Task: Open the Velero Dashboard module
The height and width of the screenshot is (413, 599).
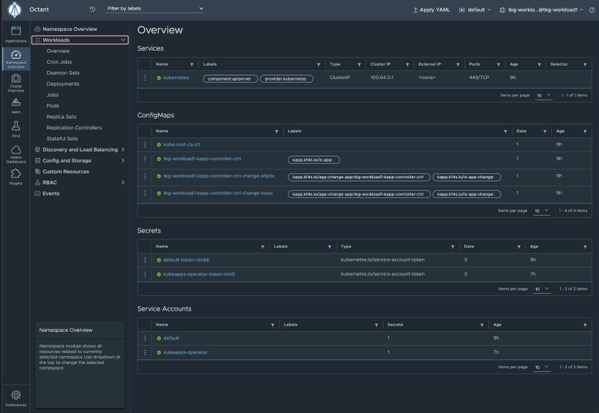Action: coord(16,154)
